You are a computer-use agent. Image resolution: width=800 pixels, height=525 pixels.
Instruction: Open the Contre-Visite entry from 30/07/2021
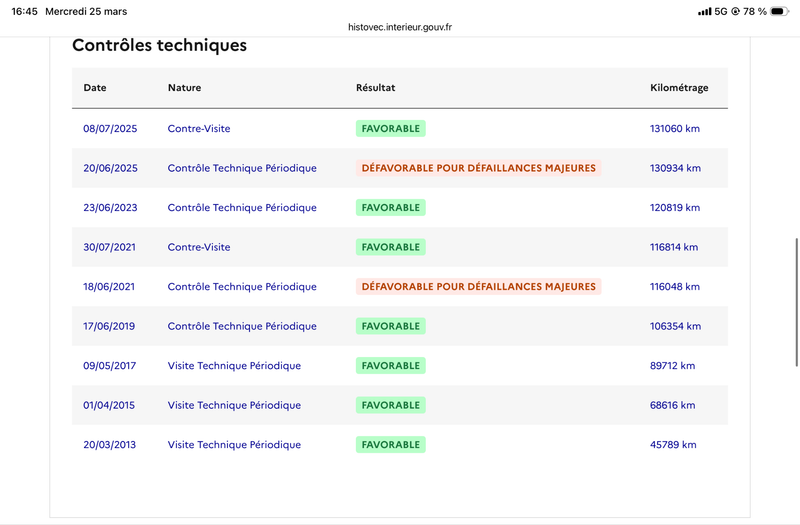(199, 247)
